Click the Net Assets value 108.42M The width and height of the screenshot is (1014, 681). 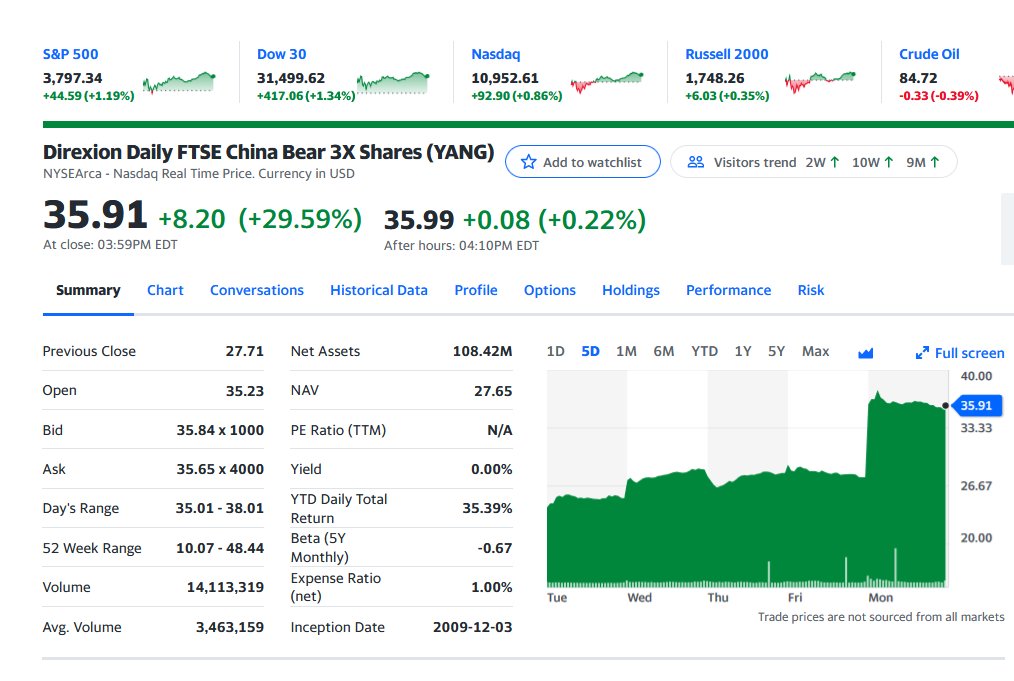[482, 351]
